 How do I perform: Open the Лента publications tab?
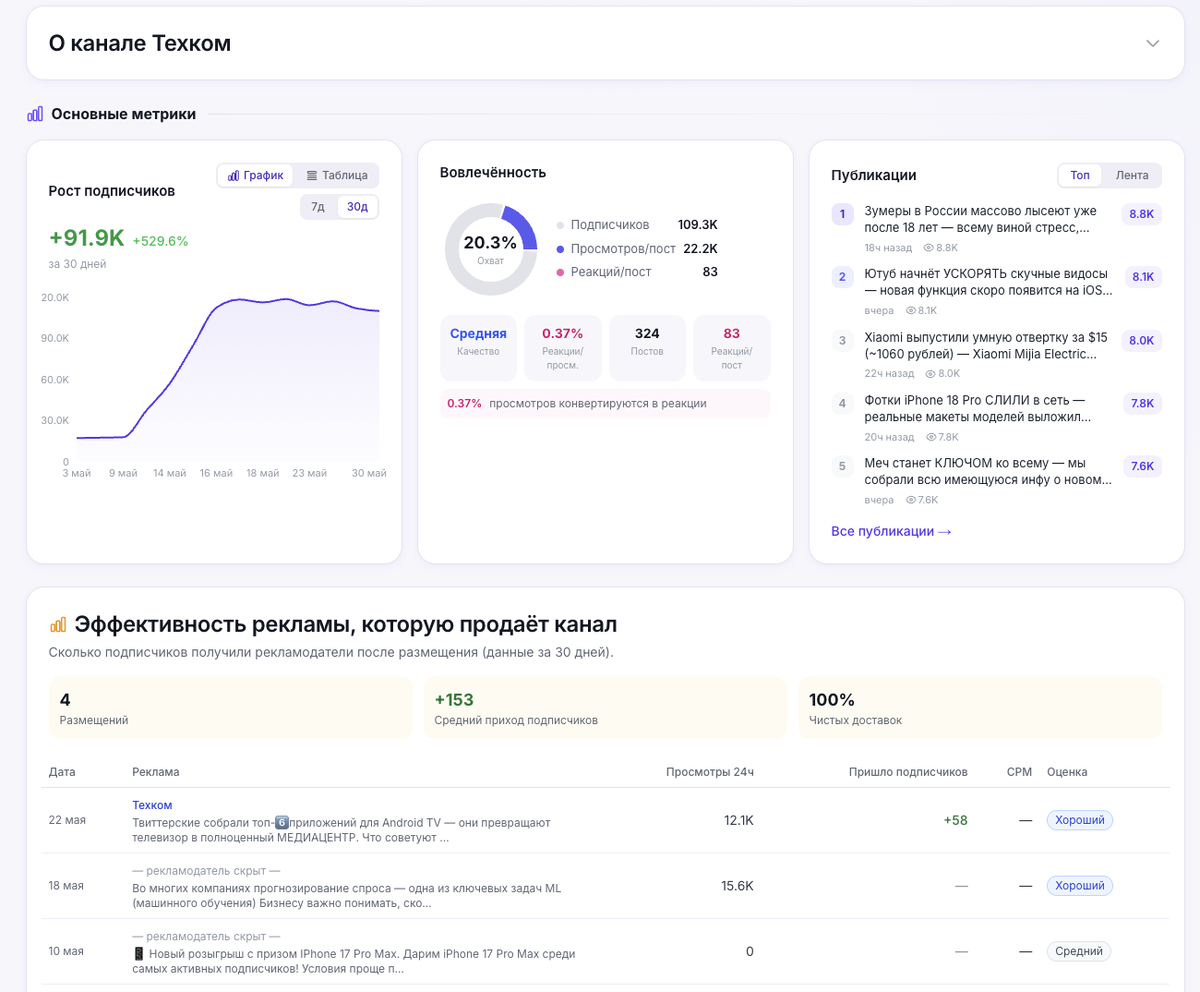pos(1132,175)
